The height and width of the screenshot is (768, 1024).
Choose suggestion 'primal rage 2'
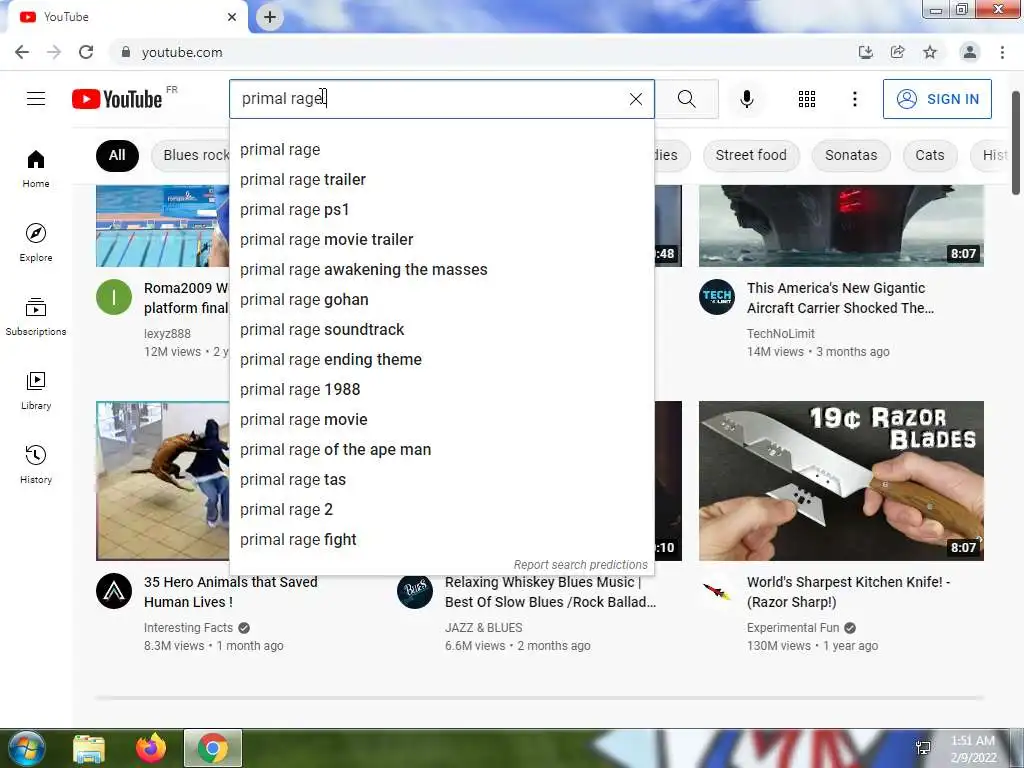[x=442, y=509]
